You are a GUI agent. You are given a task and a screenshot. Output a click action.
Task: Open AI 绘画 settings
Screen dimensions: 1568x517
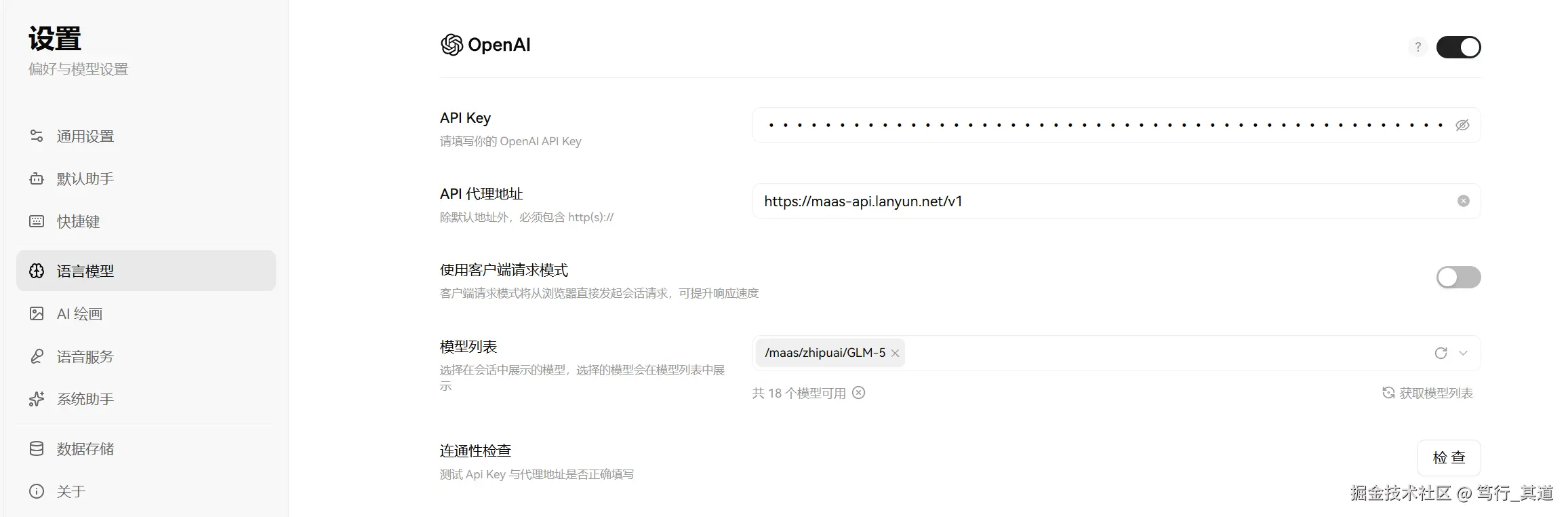pos(146,313)
